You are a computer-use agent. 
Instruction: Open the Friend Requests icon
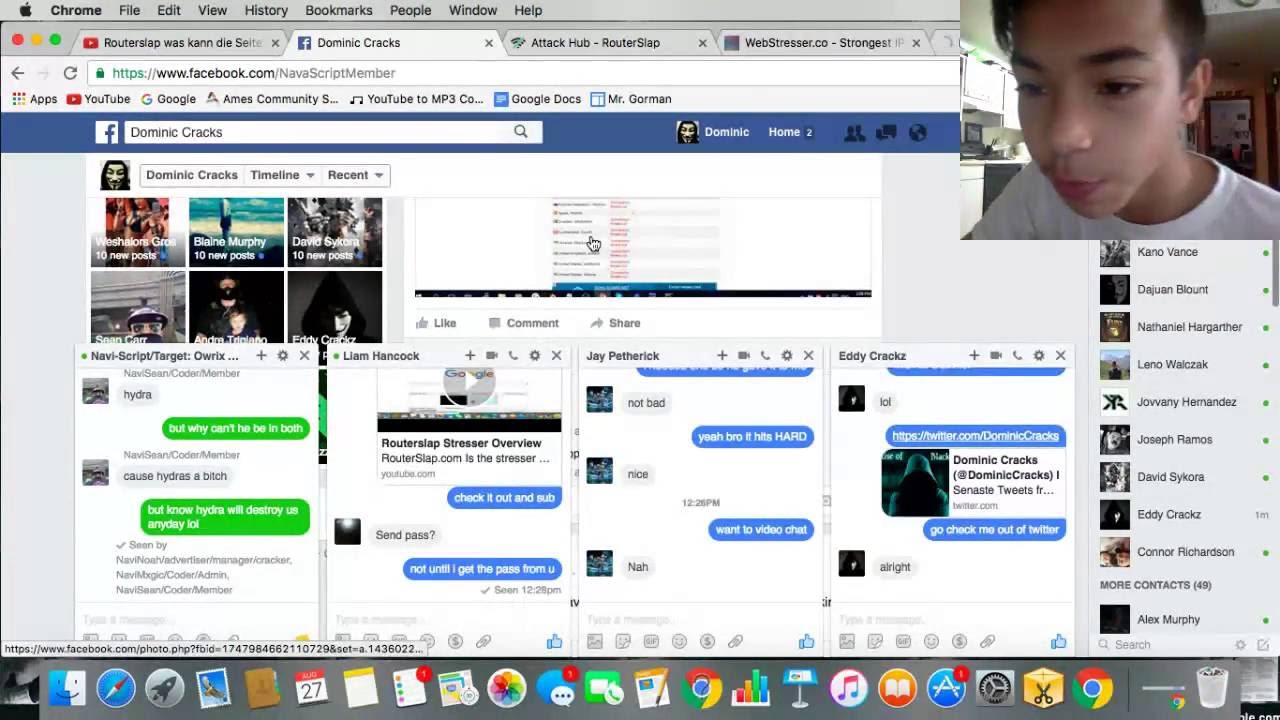click(x=854, y=132)
